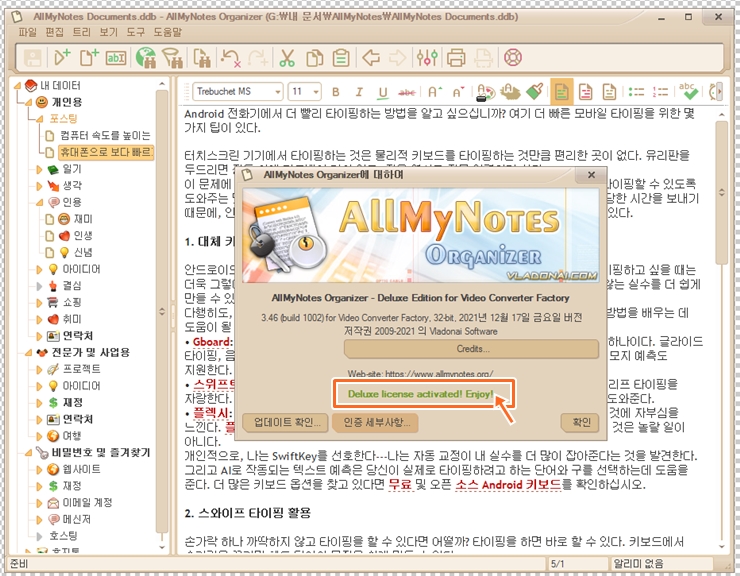Viewport: 740px width, 576px height.
Task: Open the 파일 menu
Action: 27,32
